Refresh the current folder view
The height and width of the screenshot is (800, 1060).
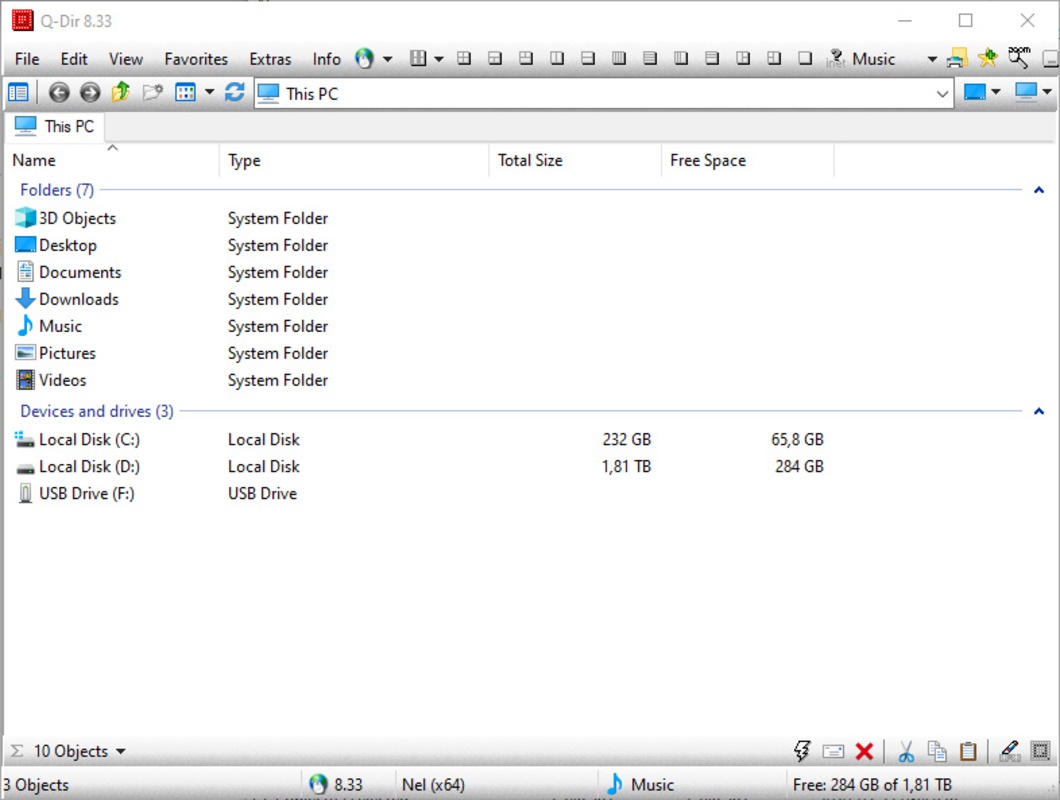(x=235, y=93)
